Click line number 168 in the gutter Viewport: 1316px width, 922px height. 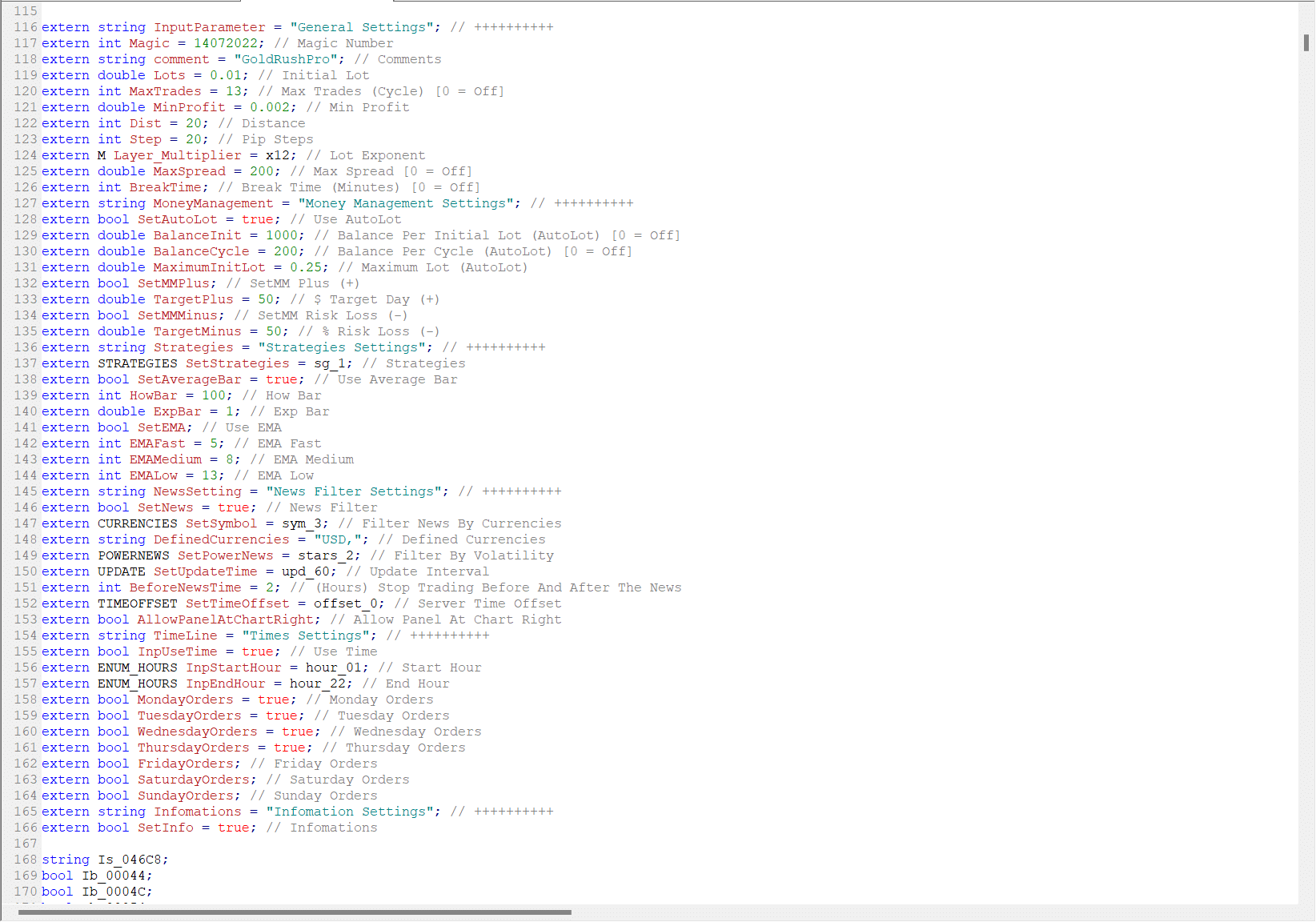coord(25,860)
